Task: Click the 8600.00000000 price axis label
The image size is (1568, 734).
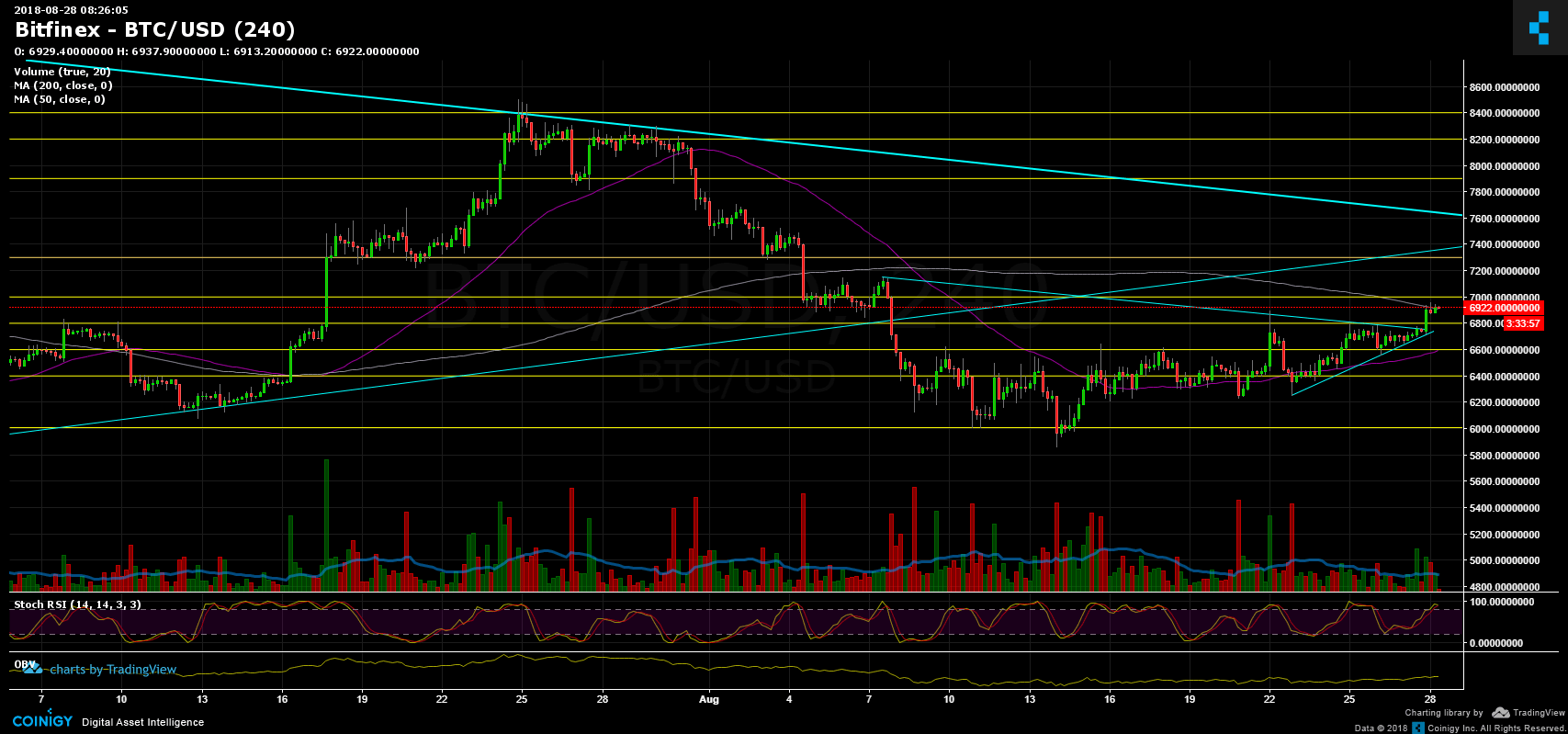Action: pos(1504,87)
